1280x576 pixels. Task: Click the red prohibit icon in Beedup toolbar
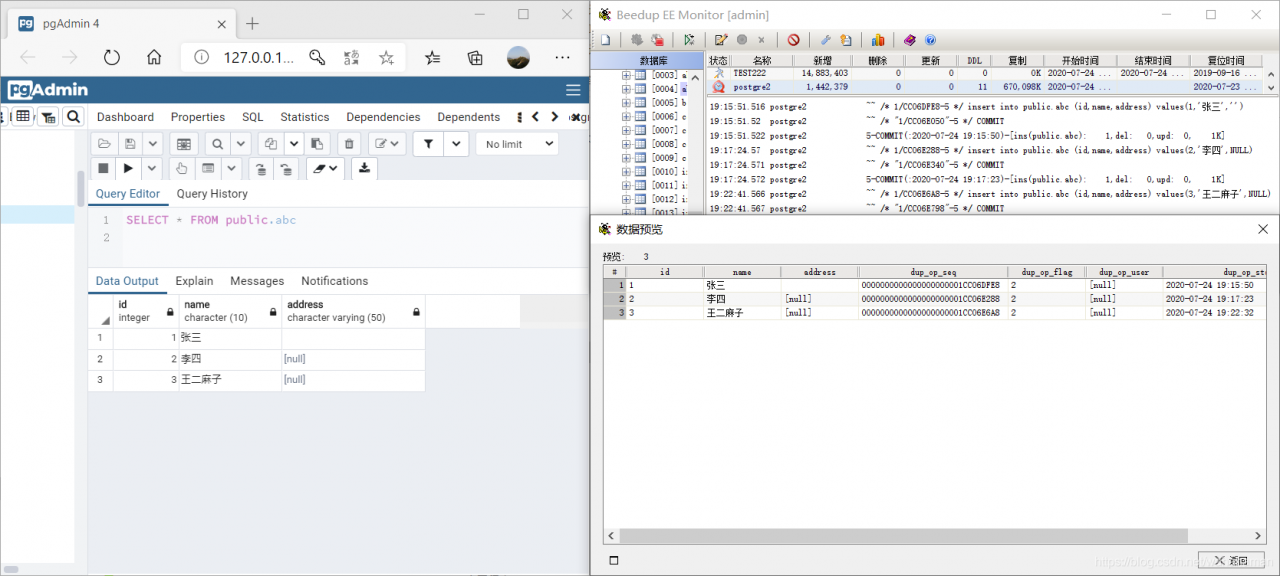(x=793, y=40)
